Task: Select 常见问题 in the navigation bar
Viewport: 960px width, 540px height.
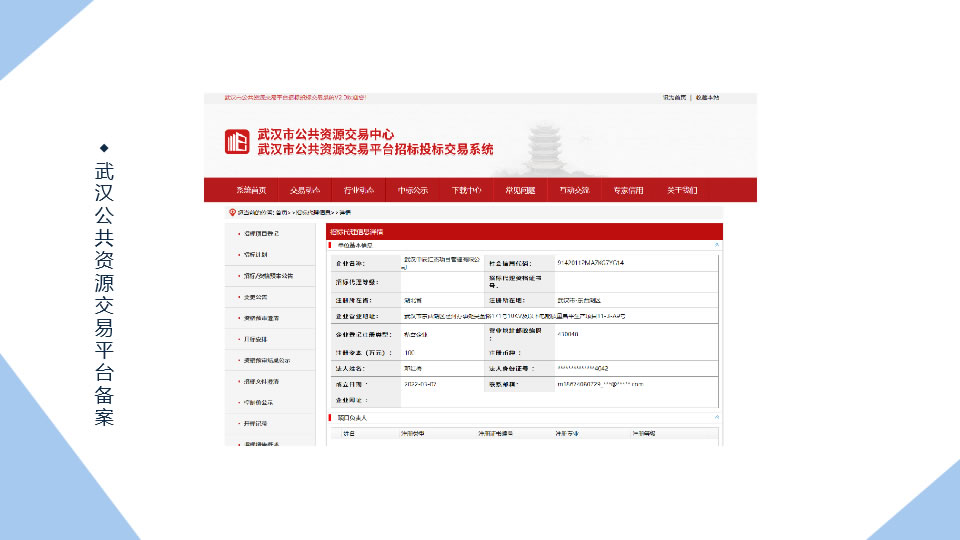Action: [520, 190]
